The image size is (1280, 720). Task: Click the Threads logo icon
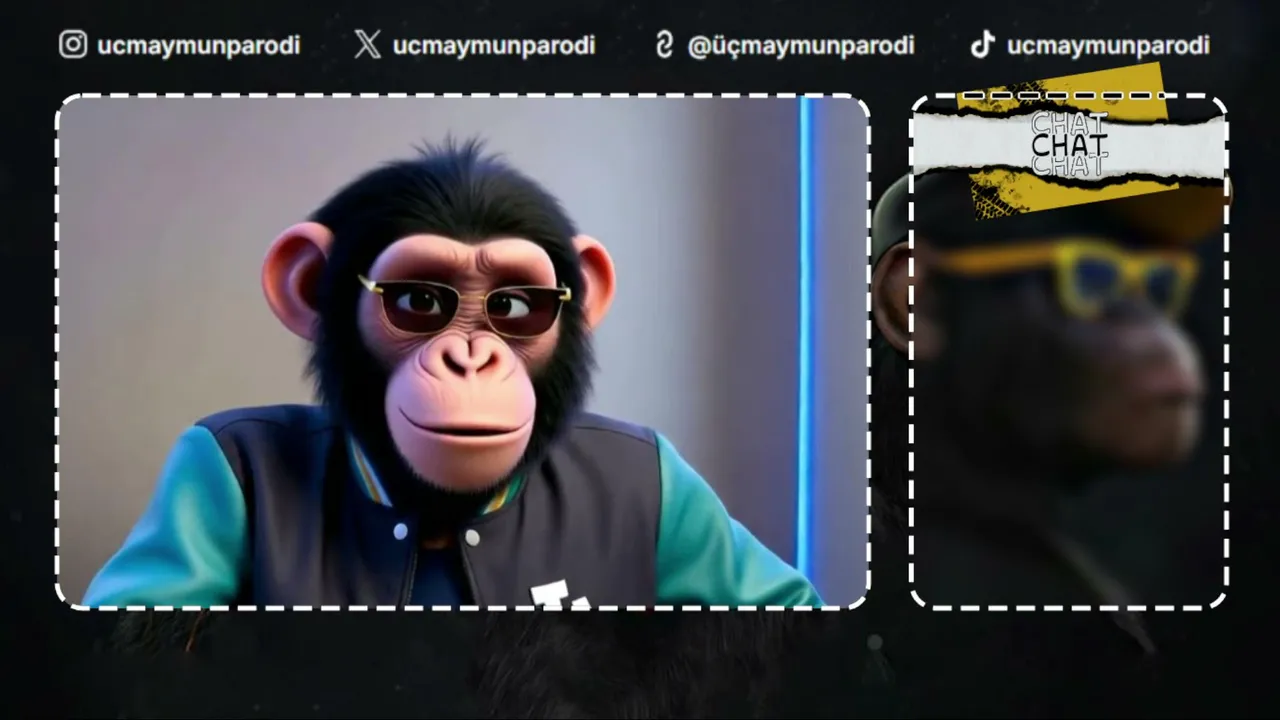tap(664, 45)
